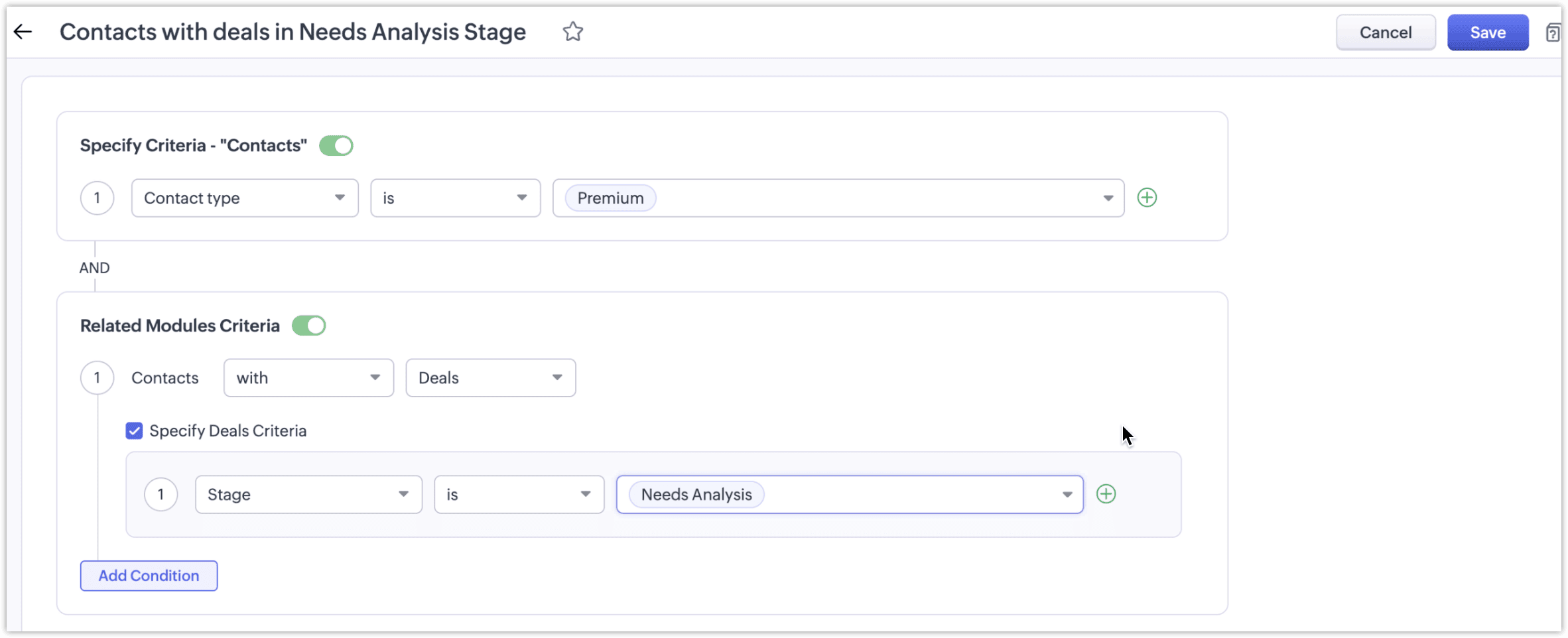Turn off Related Modules Criteria toggle
Image resolution: width=1568 pixels, height=638 pixels.
(309, 326)
